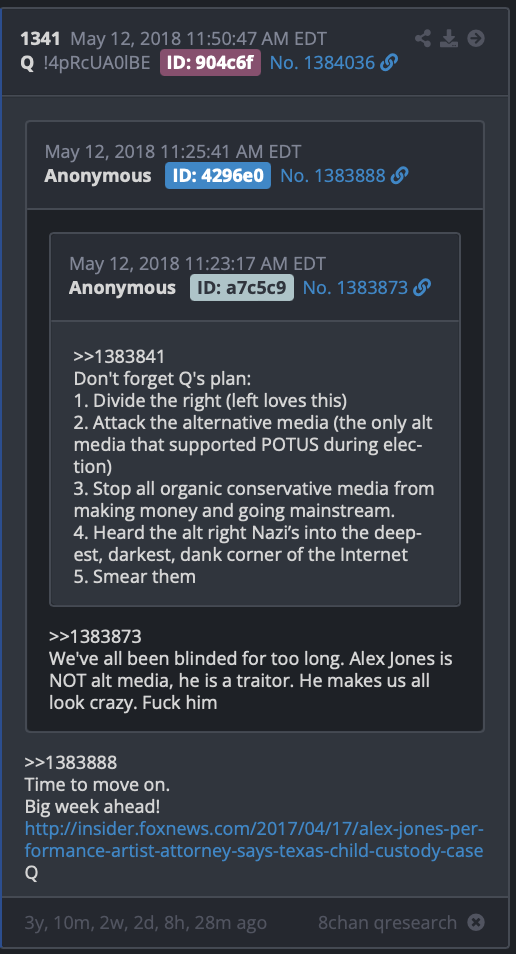Open post link No. 1383888
Screen dimensions: 516x954
333,176
